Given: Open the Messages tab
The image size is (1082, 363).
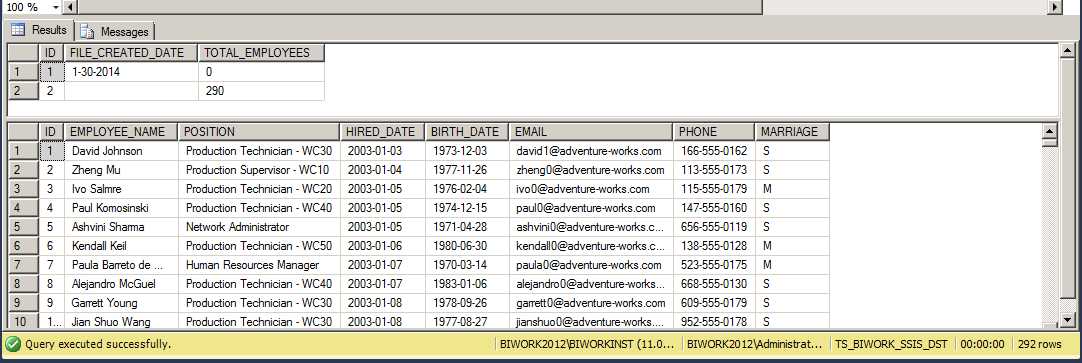Looking at the screenshot, I should point(115,31).
